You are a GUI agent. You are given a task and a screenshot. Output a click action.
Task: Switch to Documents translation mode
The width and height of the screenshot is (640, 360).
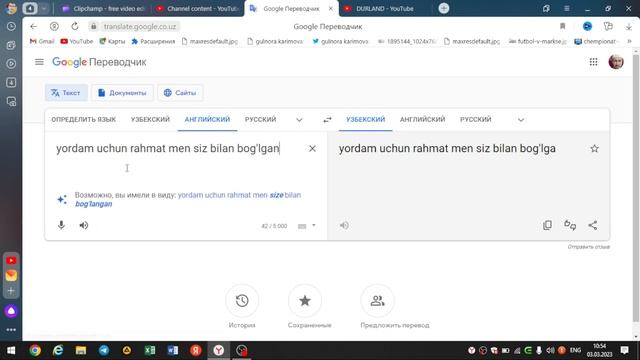pos(122,93)
